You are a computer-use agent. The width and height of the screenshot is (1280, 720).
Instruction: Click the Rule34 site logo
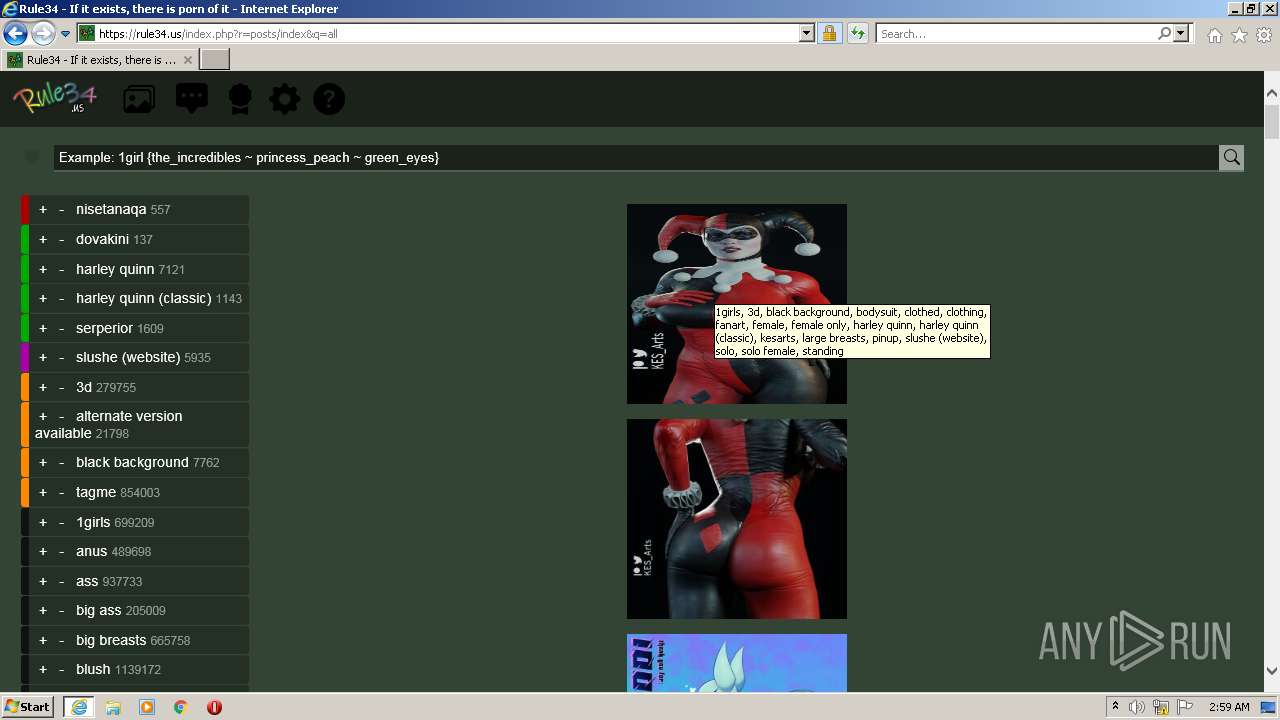55,98
